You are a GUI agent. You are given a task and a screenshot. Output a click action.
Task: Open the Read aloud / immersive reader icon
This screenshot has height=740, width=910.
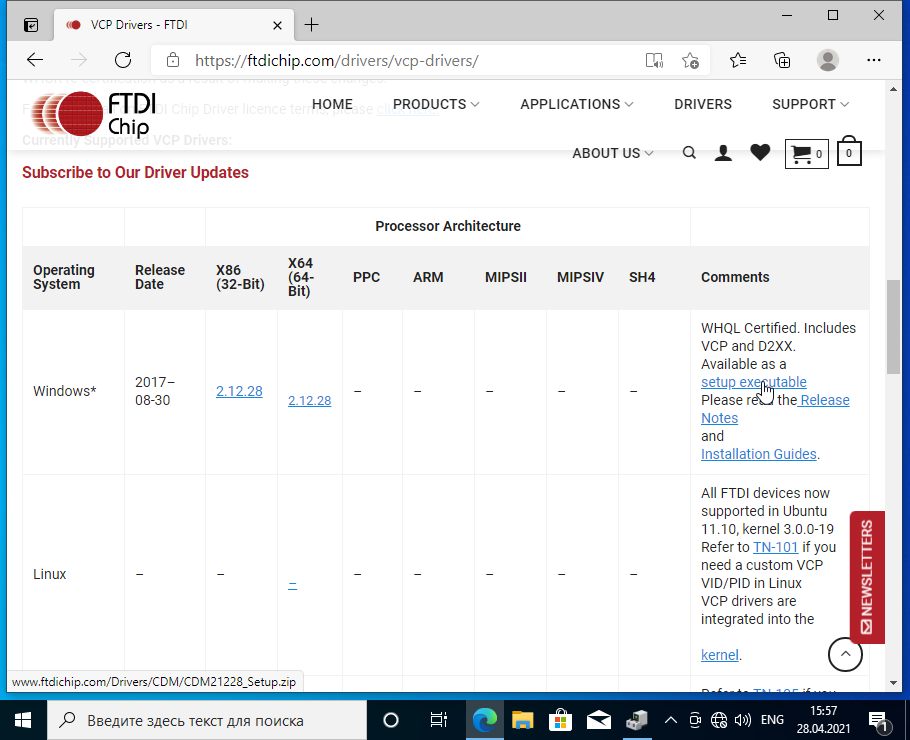(x=654, y=60)
